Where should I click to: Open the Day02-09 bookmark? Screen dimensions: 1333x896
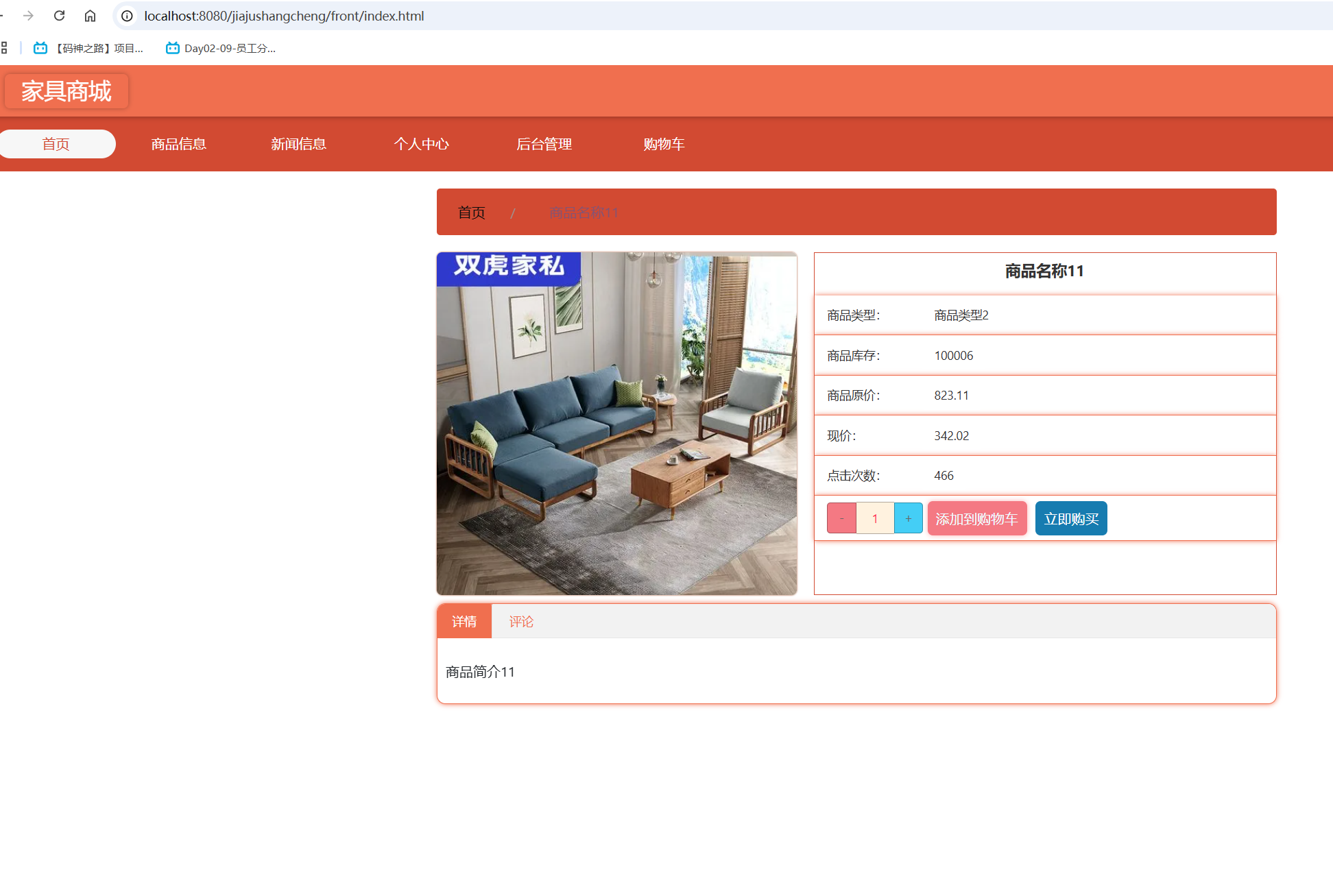click(221, 48)
